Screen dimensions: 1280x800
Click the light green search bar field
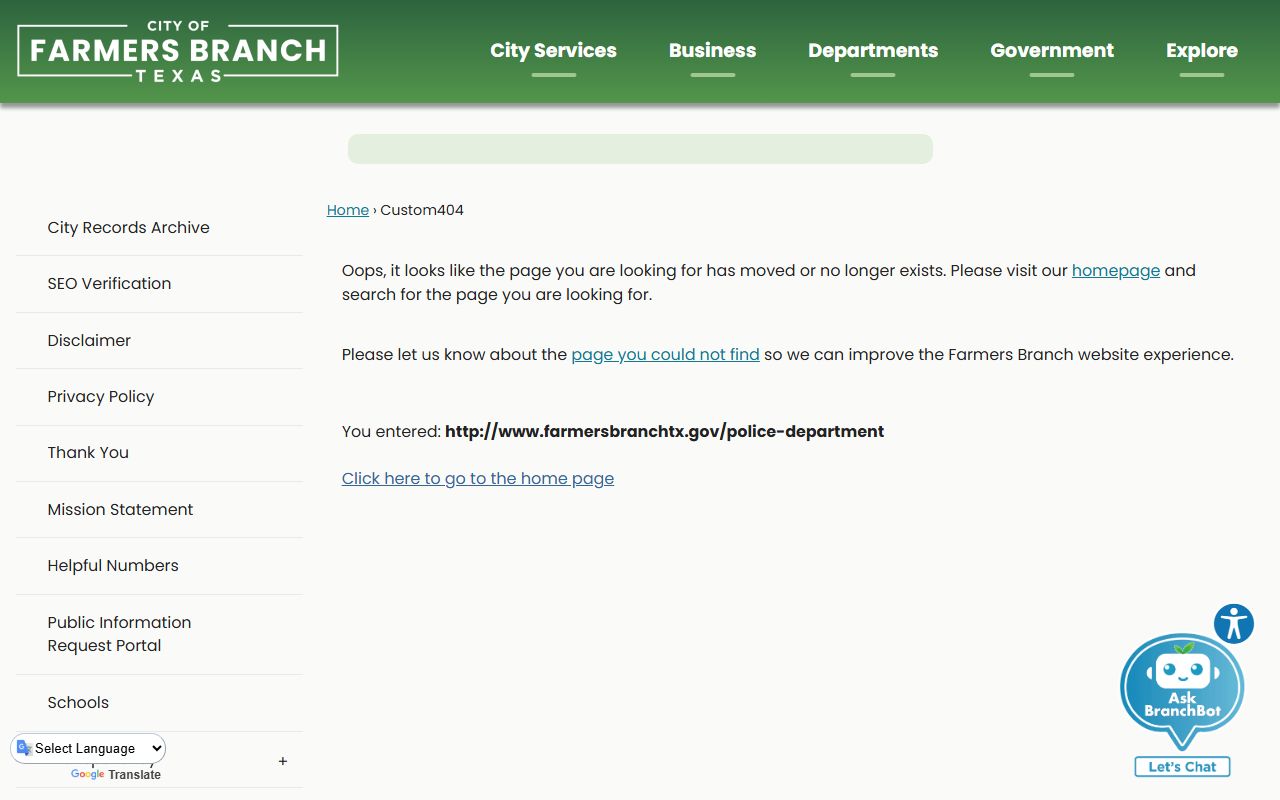tap(640, 149)
